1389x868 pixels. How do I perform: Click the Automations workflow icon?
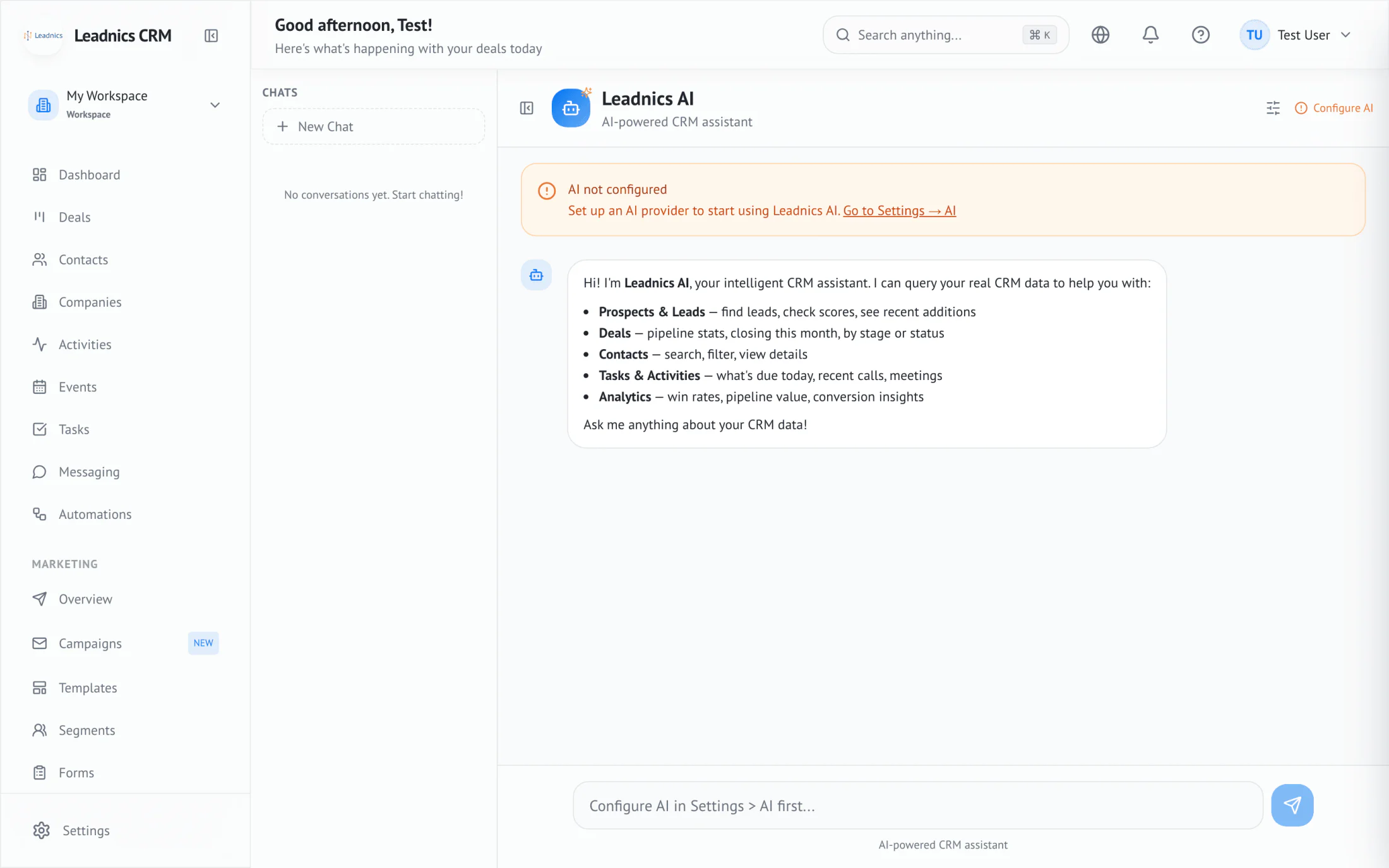pos(39,514)
